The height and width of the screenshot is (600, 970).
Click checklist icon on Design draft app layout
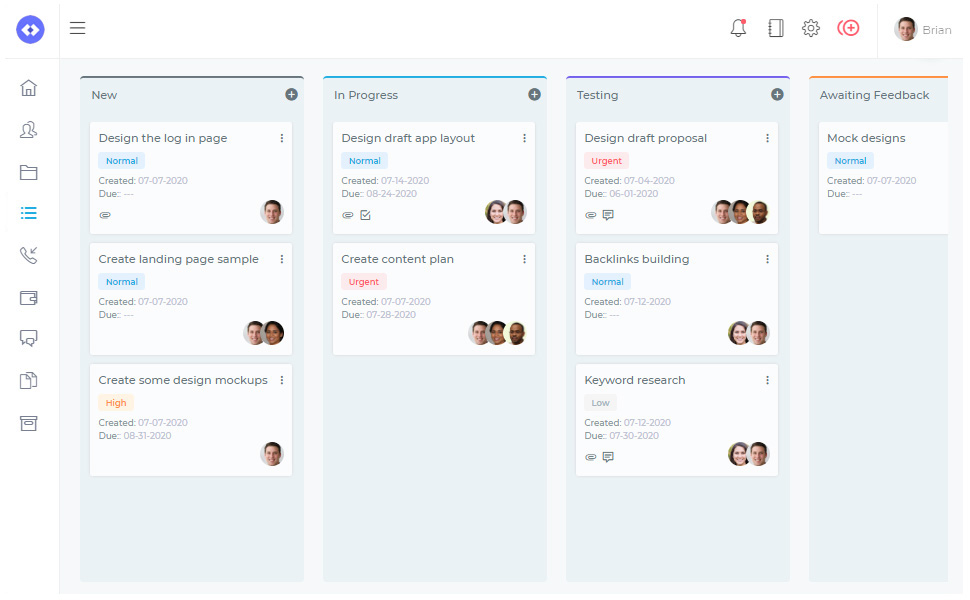click(x=366, y=215)
